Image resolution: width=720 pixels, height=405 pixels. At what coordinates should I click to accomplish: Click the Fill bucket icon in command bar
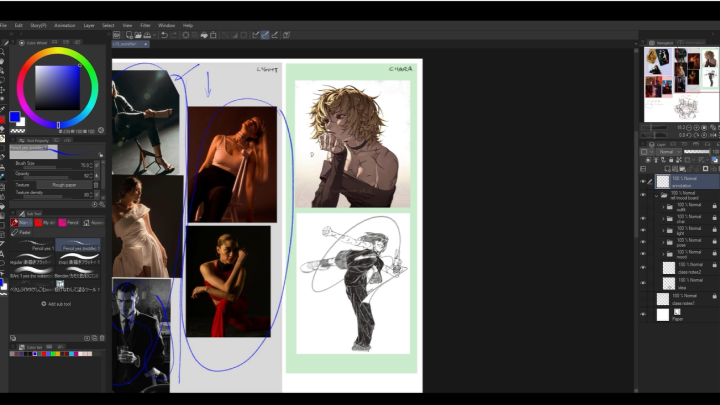tap(204, 35)
